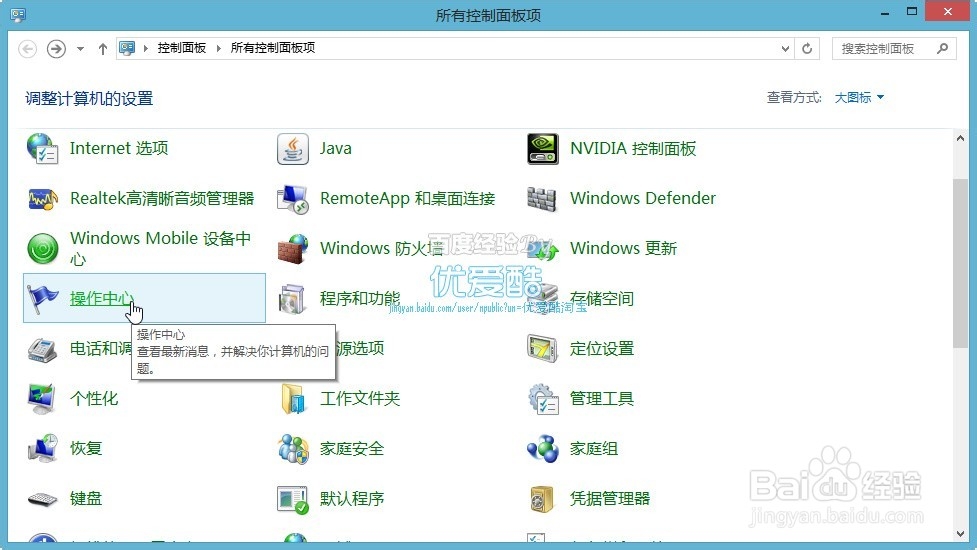Click the scrollbar down arrow

960,533
